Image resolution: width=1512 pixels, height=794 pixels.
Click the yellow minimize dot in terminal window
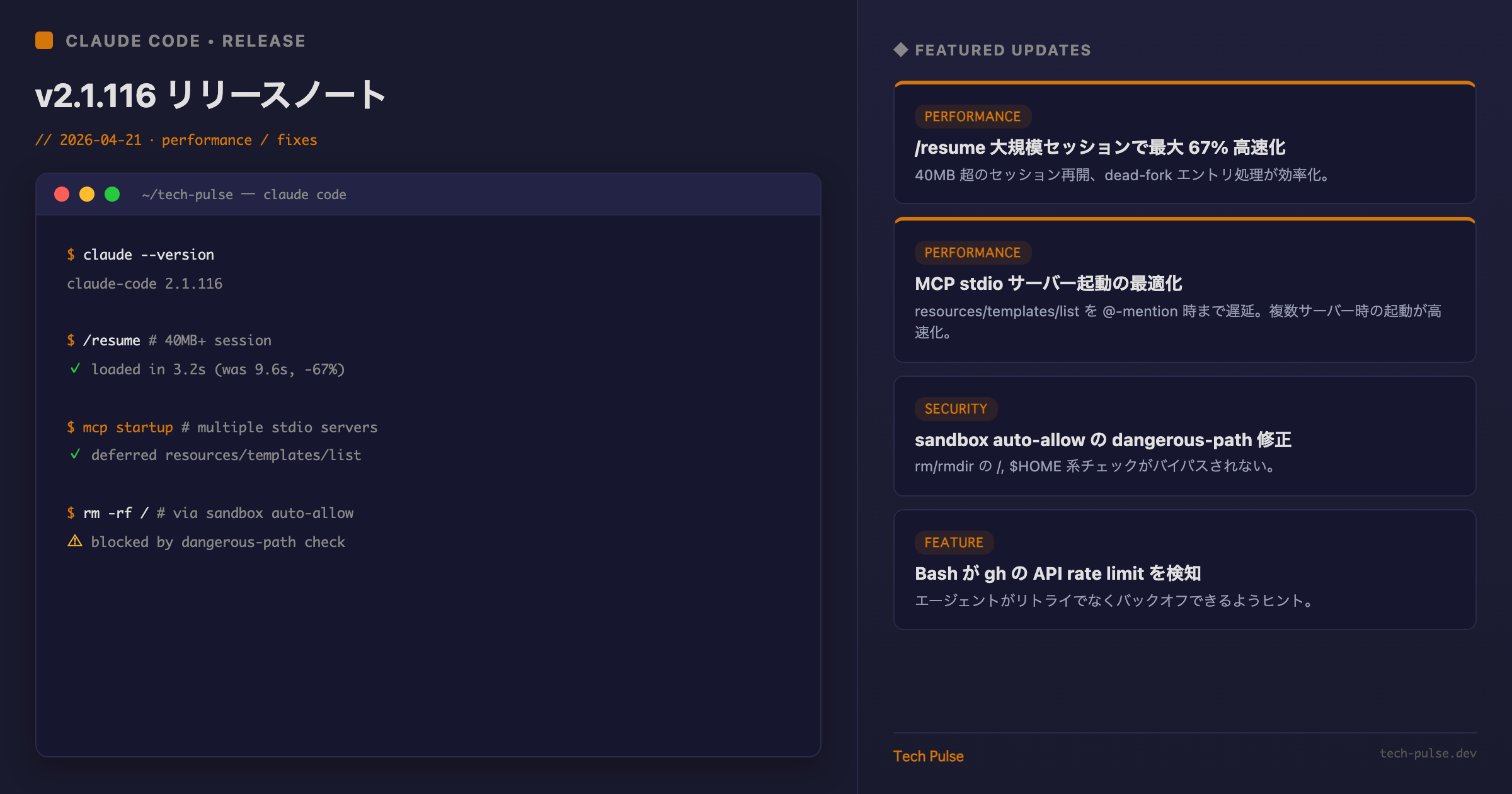click(x=87, y=194)
